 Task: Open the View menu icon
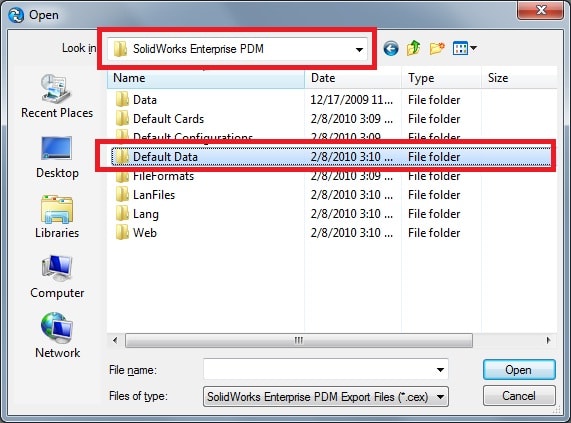click(464, 48)
